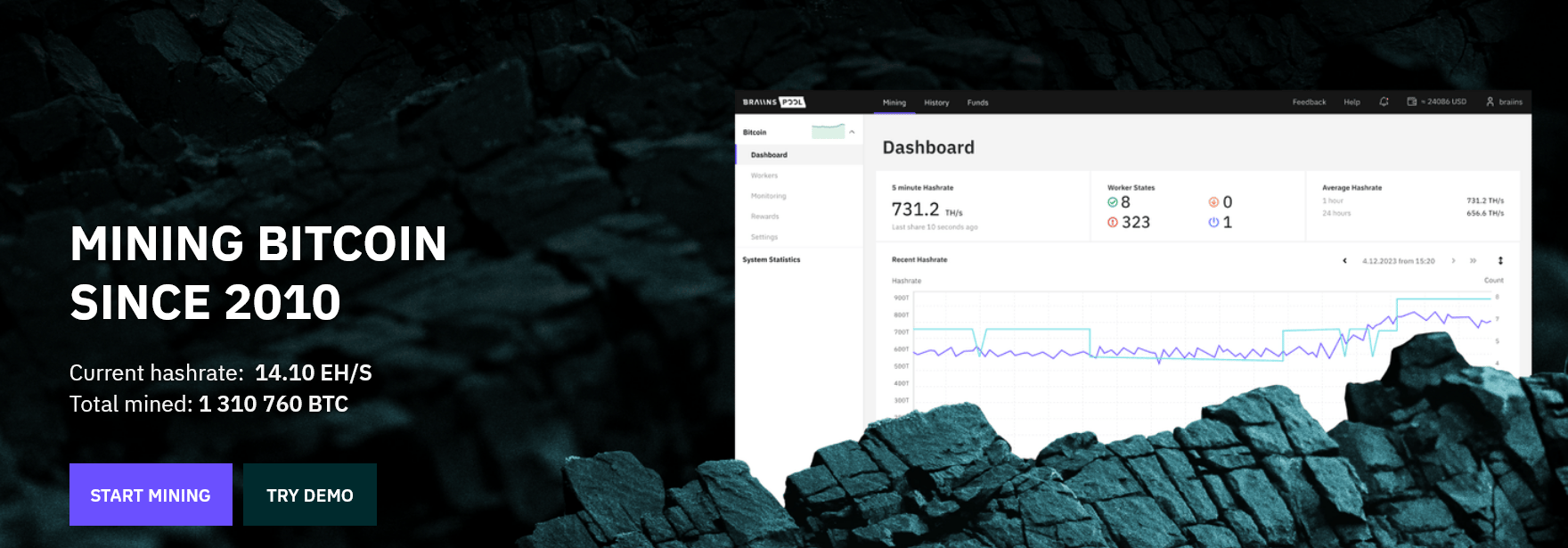Switch to the Funds tab
Image resolution: width=1568 pixels, height=548 pixels.
pos(977,102)
